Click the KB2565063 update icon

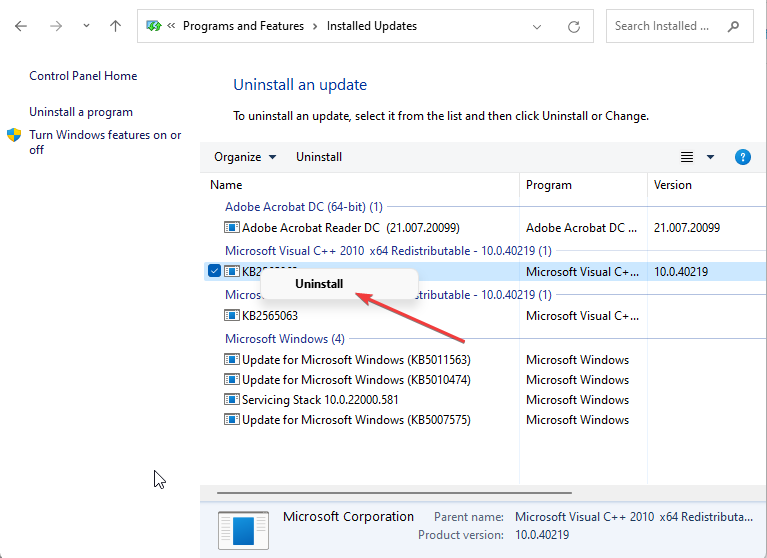[x=232, y=316]
